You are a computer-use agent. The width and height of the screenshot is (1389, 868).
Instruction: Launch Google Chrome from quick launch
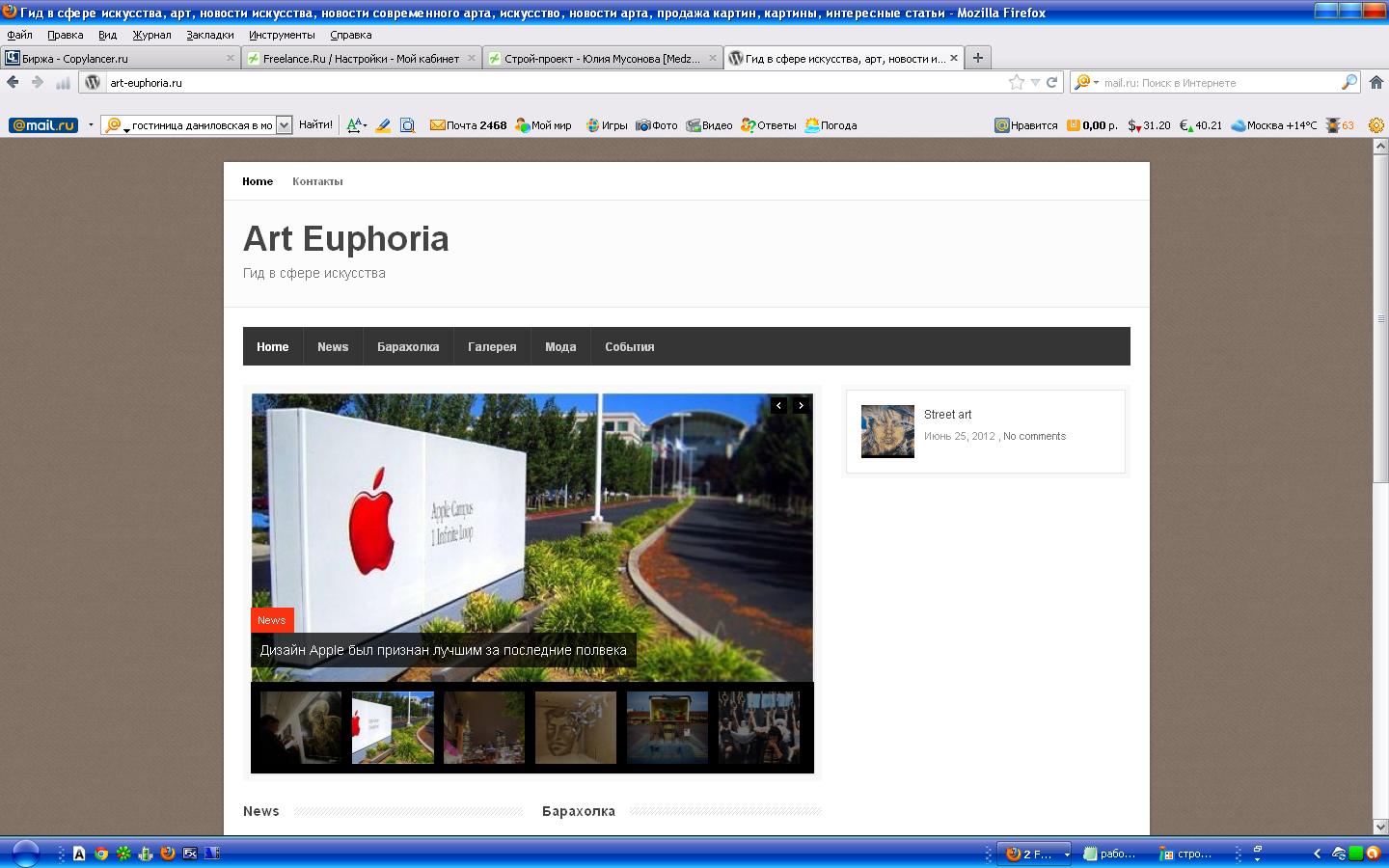101,854
